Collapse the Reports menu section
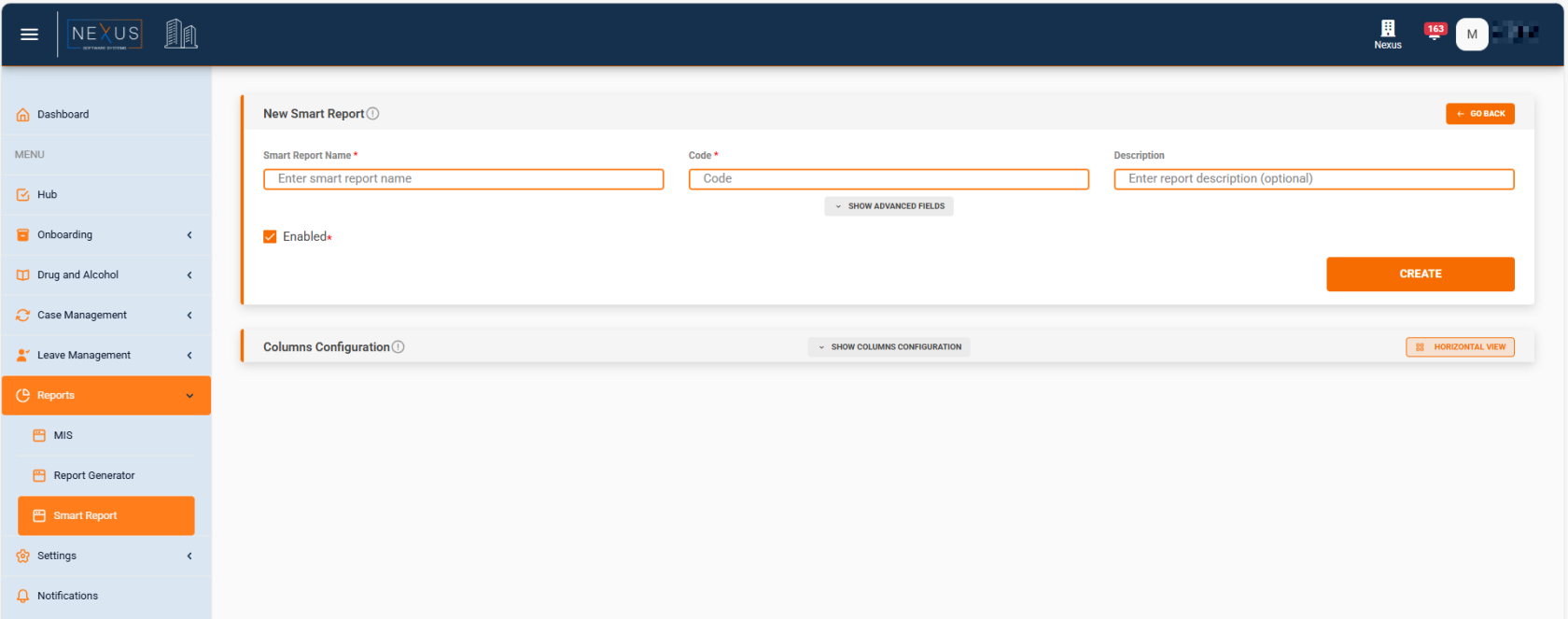The width and height of the screenshot is (1568, 619). click(189, 396)
